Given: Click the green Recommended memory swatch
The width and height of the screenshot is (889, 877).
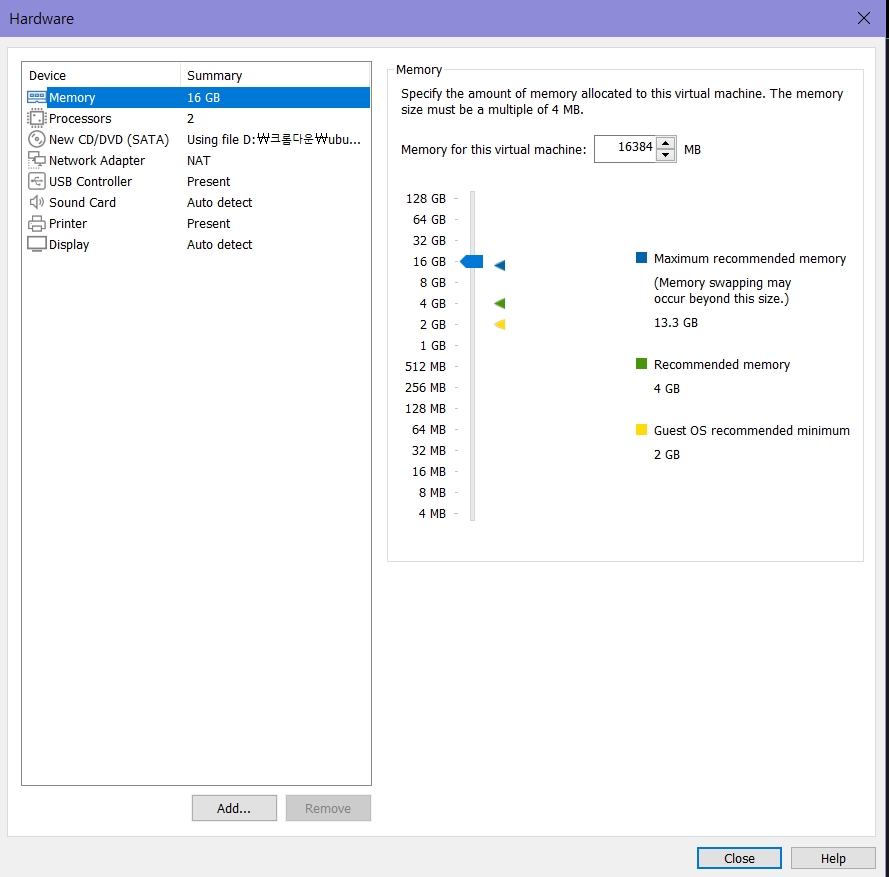Looking at the screenshot, I should pyautogui.click(x=641, y=363).
